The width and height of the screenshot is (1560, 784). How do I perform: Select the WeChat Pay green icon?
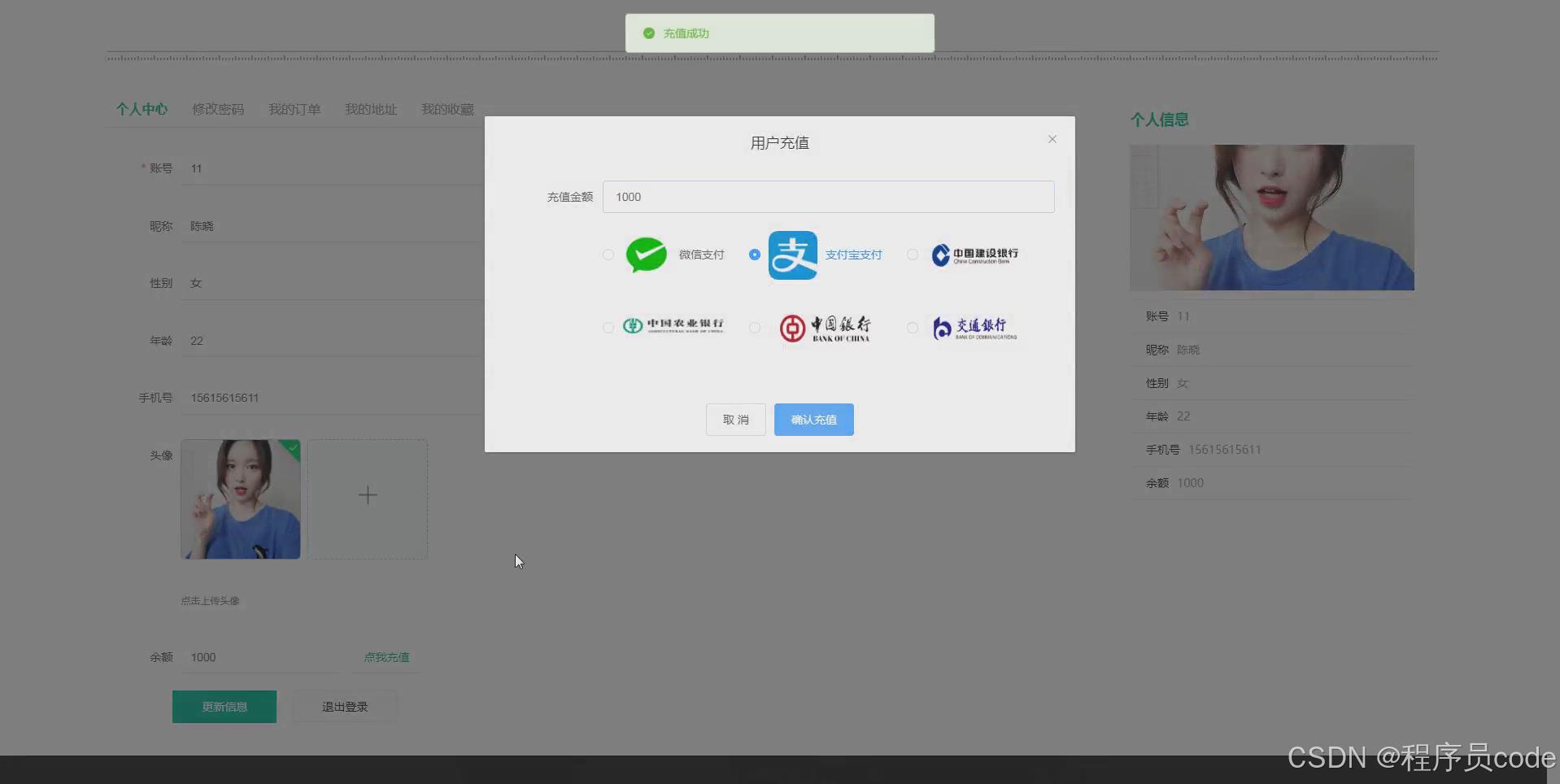(646, 255)
